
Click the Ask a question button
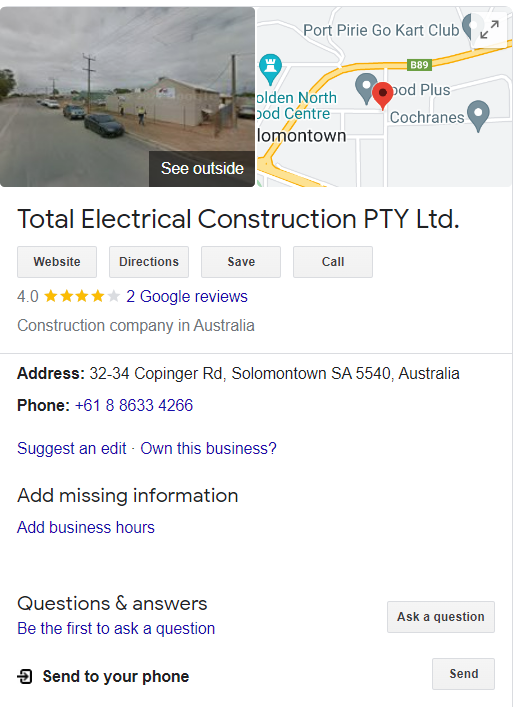441,617
